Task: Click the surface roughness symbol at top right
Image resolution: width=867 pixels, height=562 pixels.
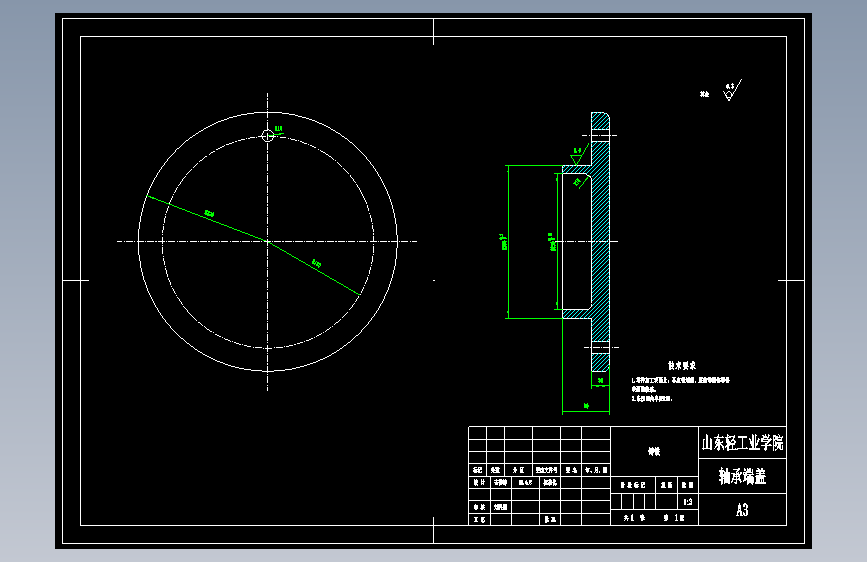Action: [732, 91]
